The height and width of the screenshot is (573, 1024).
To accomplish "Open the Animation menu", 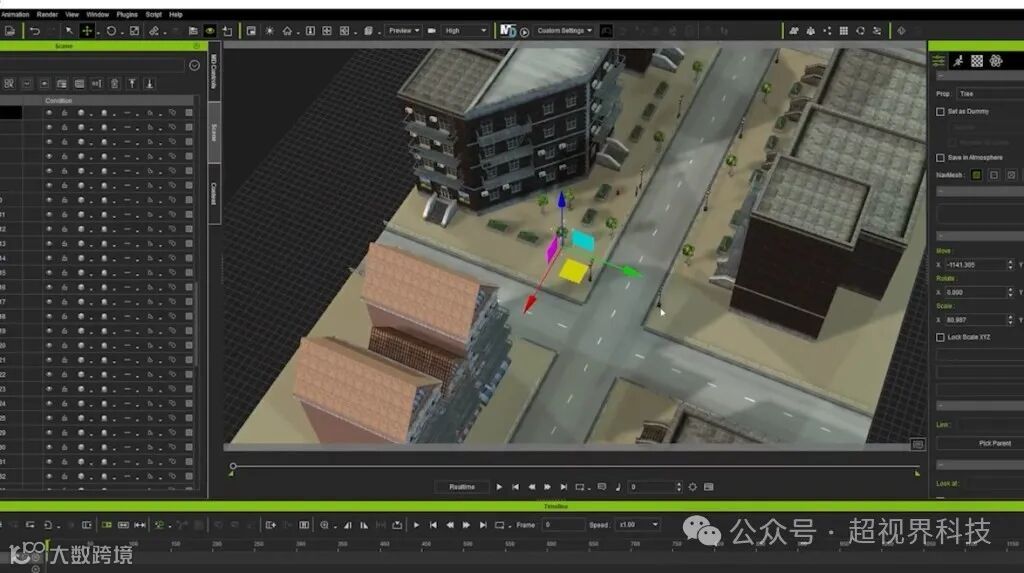I will click(14, 14).
